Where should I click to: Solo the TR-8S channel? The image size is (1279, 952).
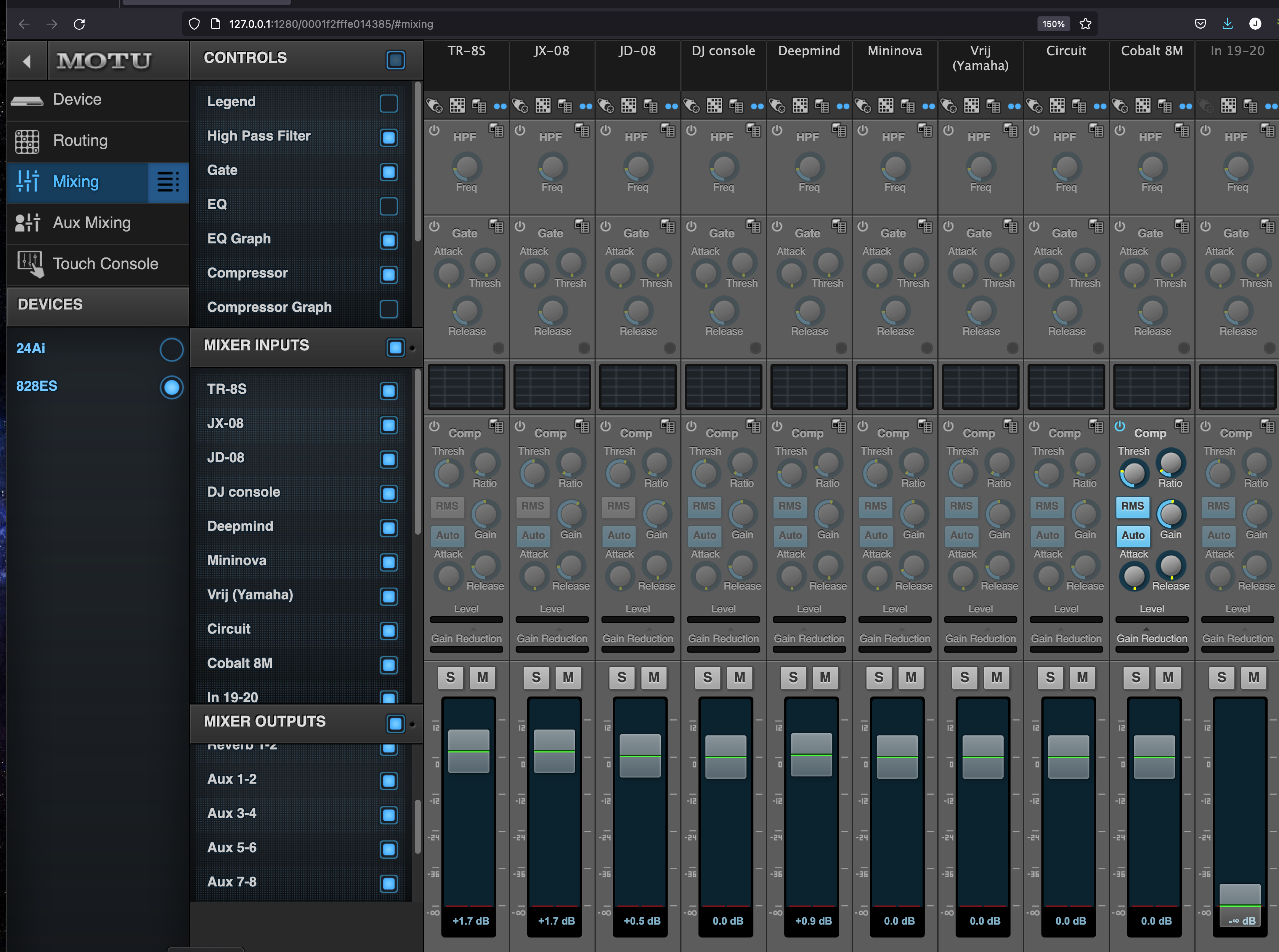click(x=451, y=678)
